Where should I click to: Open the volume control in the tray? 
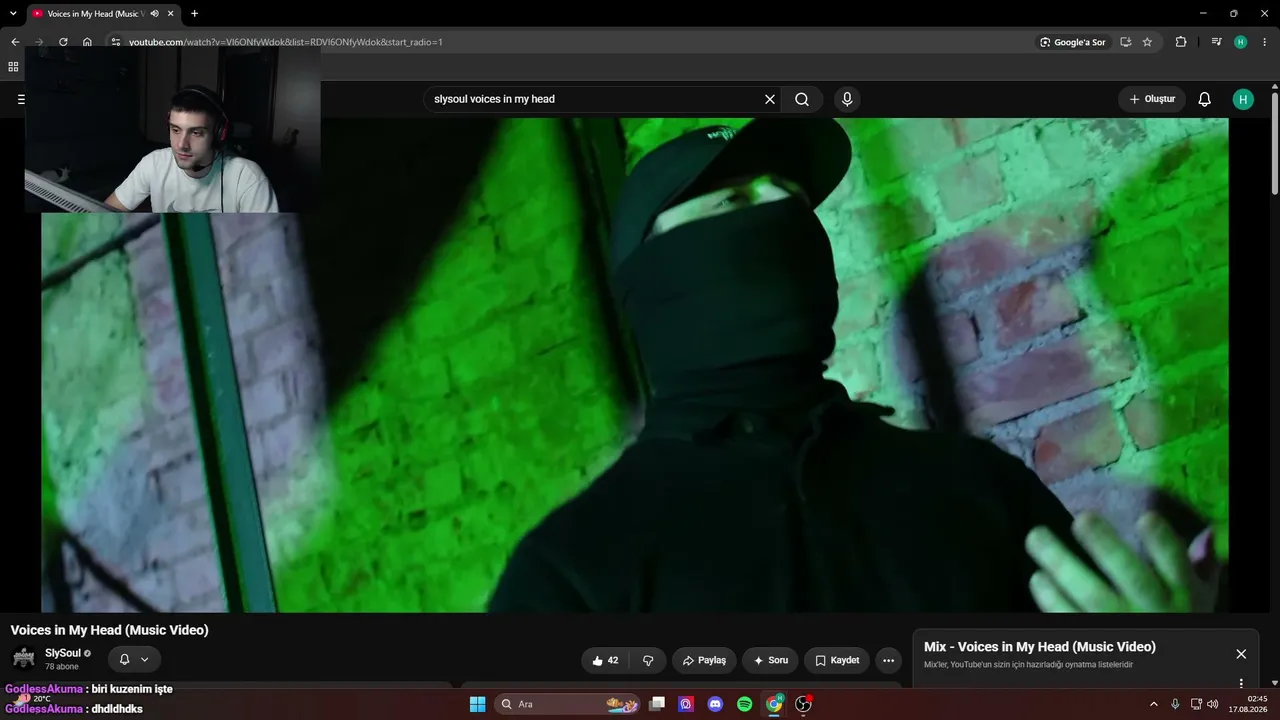click(1213, 704)
